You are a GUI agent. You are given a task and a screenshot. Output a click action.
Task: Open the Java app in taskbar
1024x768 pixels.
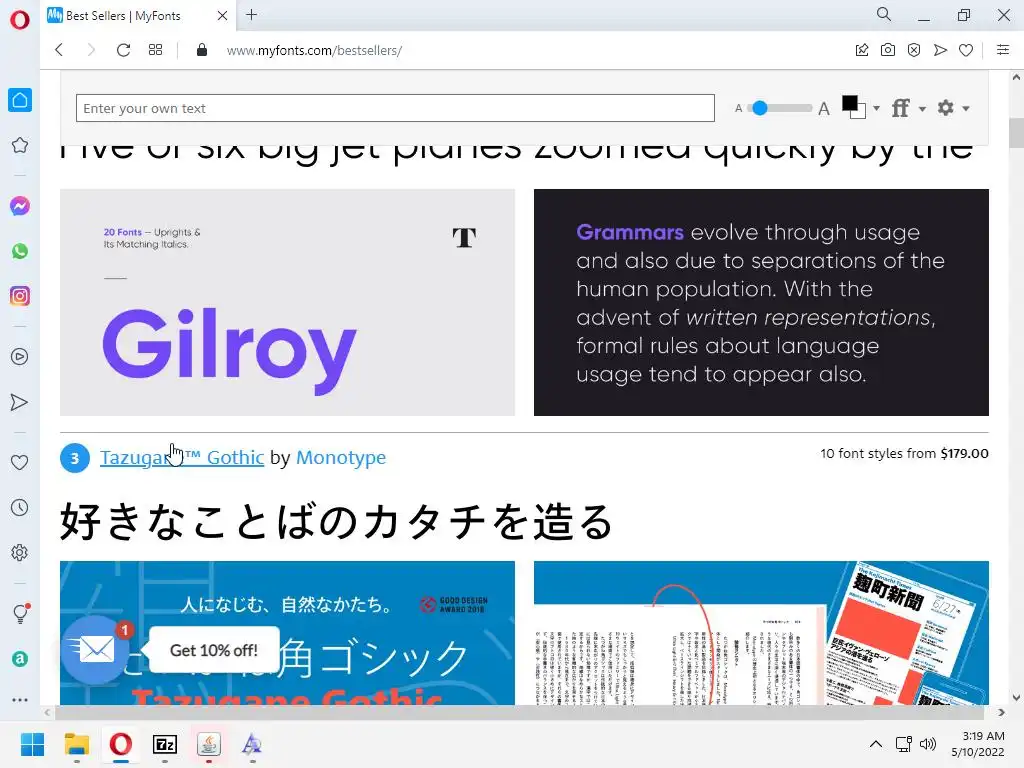click(209, 744)
